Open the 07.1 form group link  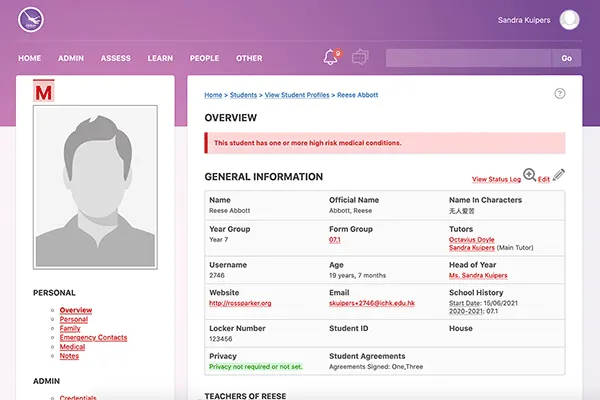(335, 241)
